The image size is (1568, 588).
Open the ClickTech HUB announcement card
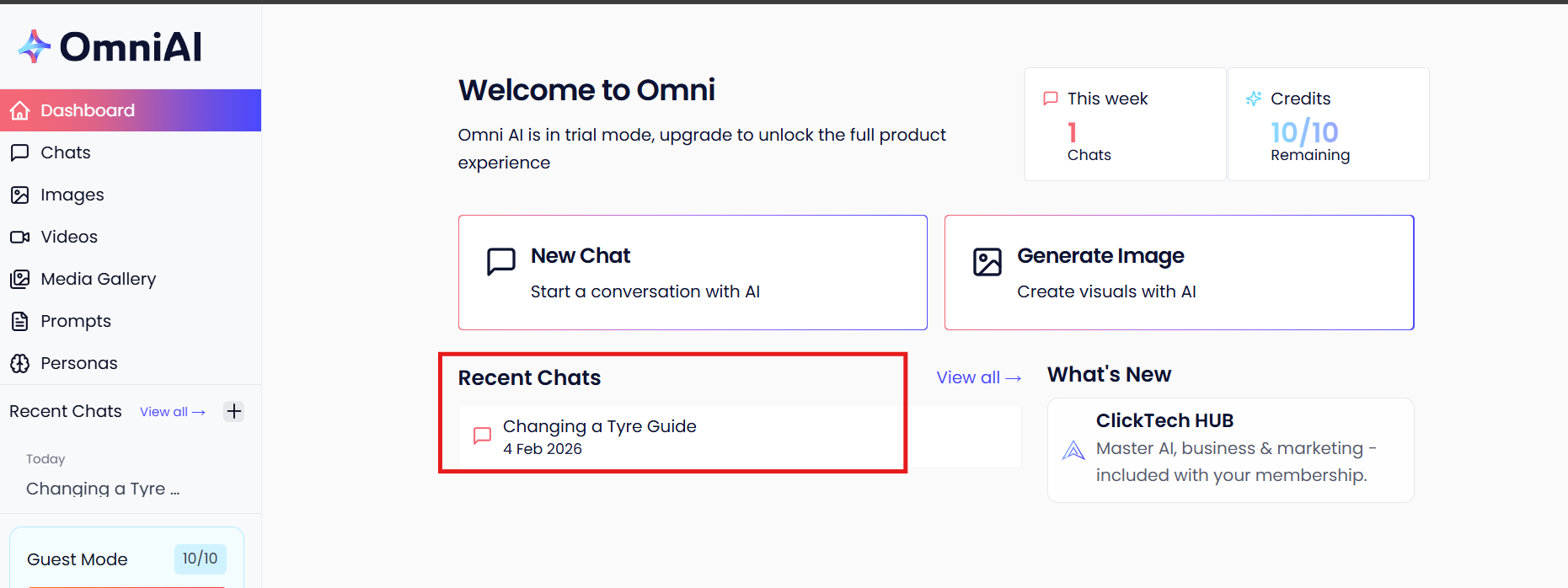coord(1230,450)
